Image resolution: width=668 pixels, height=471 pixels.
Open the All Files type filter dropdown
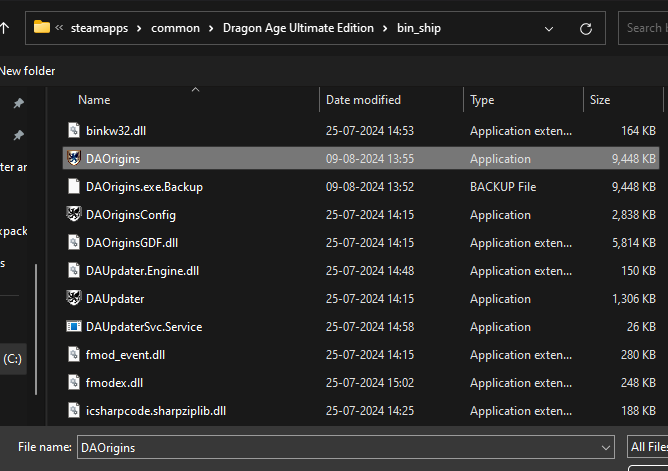(648, 447)
